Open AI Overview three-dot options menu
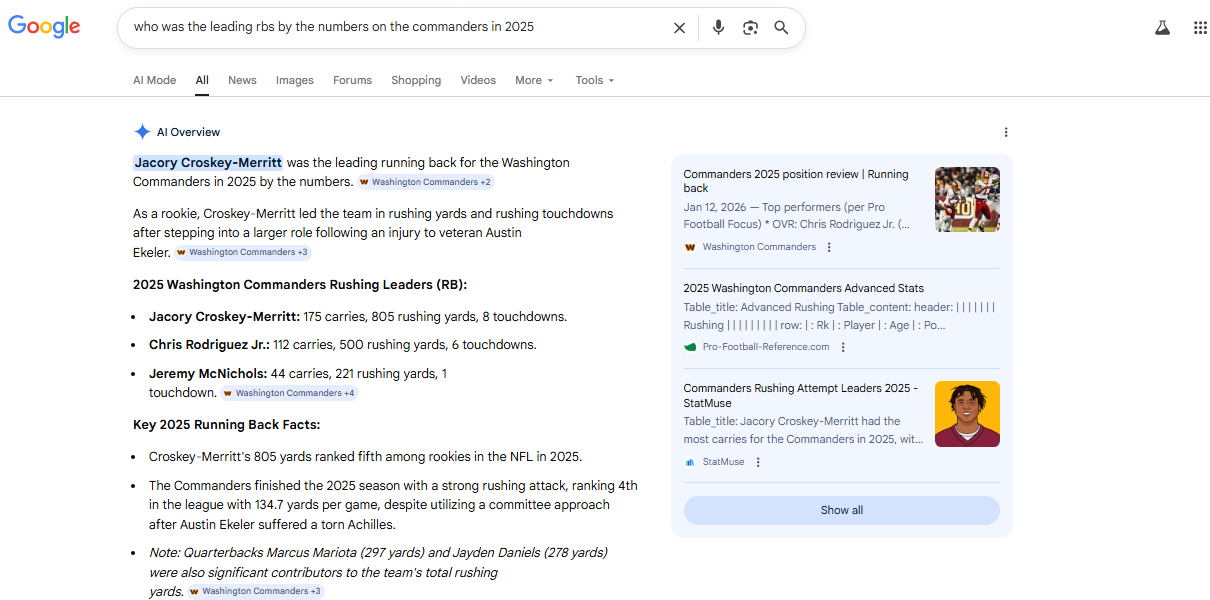 click(x=1006, y=132)
